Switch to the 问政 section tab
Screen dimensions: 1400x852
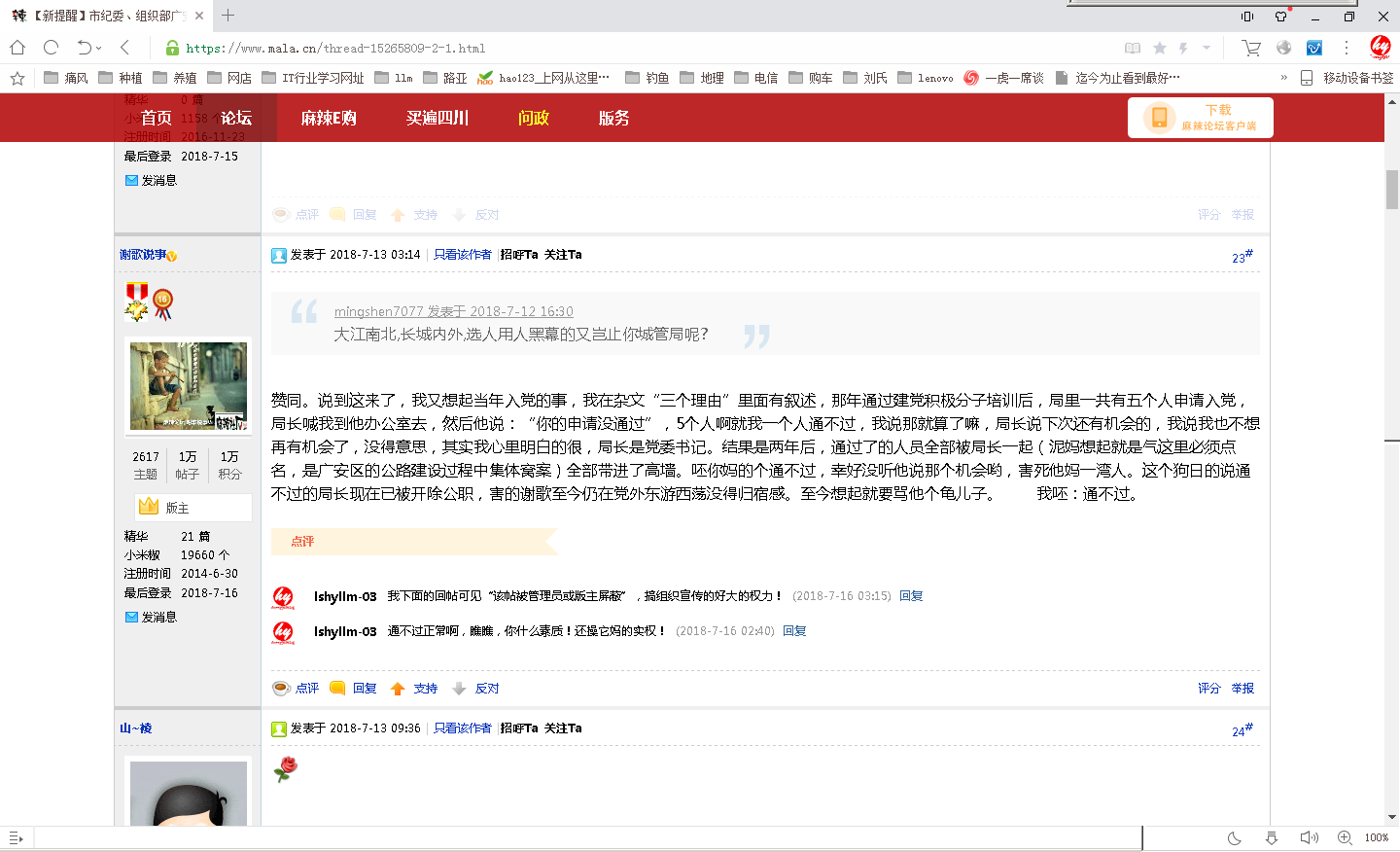pos(532,117)
